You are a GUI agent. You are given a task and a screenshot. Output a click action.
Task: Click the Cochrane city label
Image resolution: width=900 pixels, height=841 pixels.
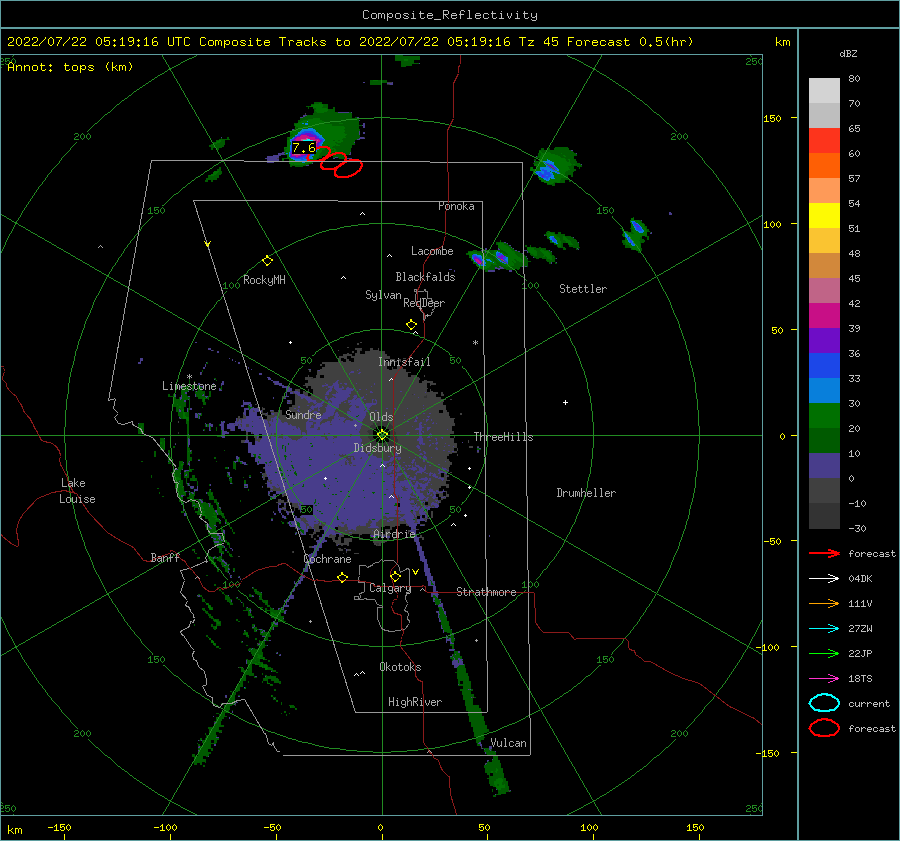point(327,559)
